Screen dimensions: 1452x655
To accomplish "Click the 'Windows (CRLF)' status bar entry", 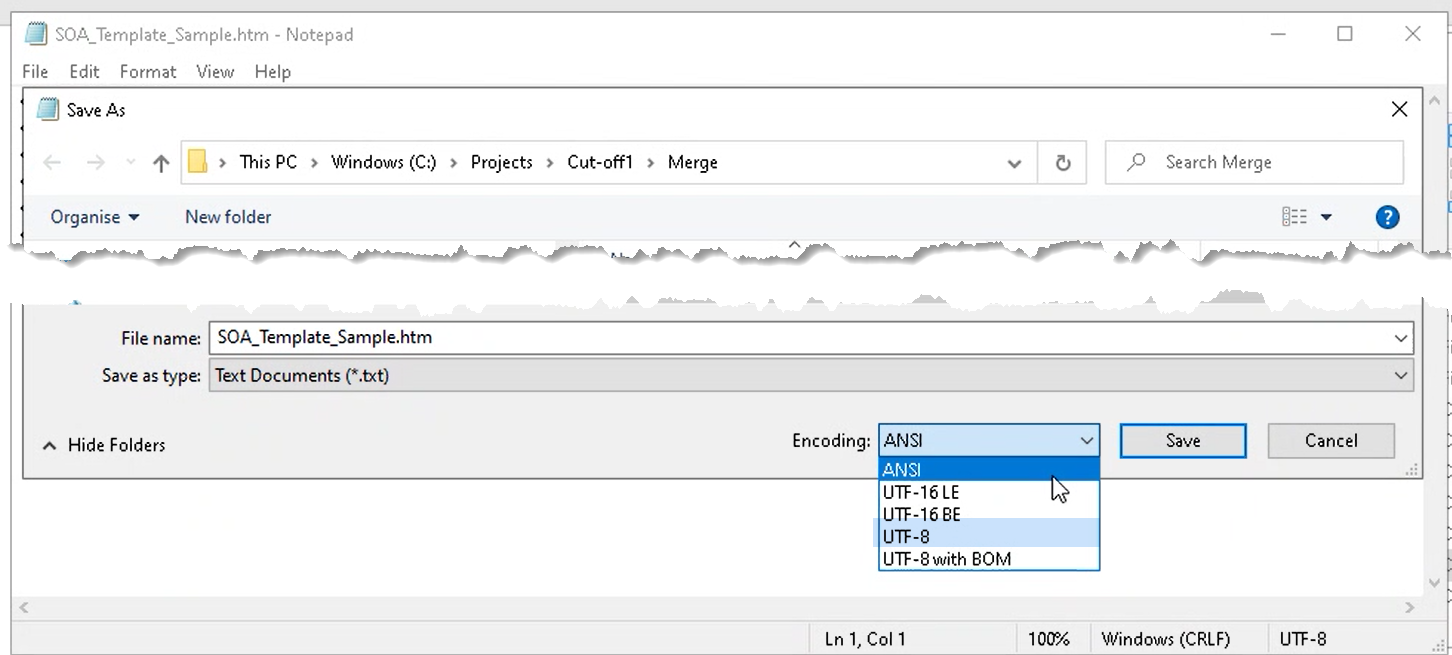I will (1166, 639).
